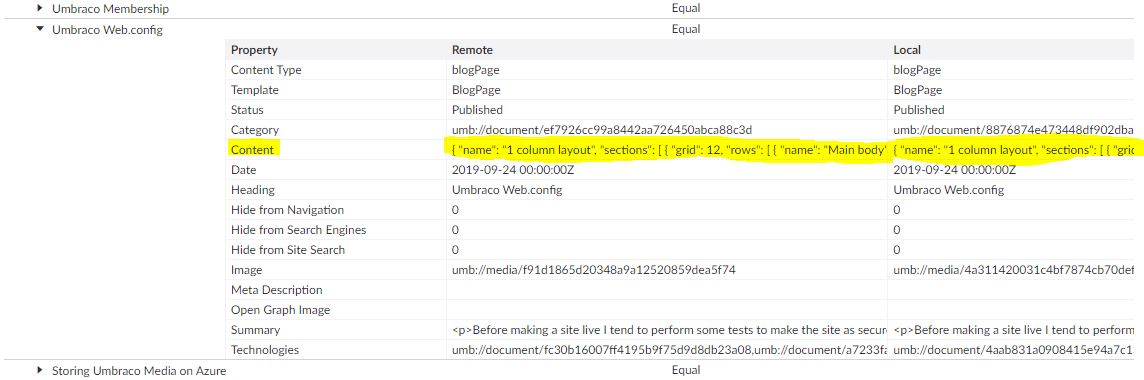
Task: Click Remote Hide from Search Engines value '0'
Action: pyautogui.click(x=456, y=230)
